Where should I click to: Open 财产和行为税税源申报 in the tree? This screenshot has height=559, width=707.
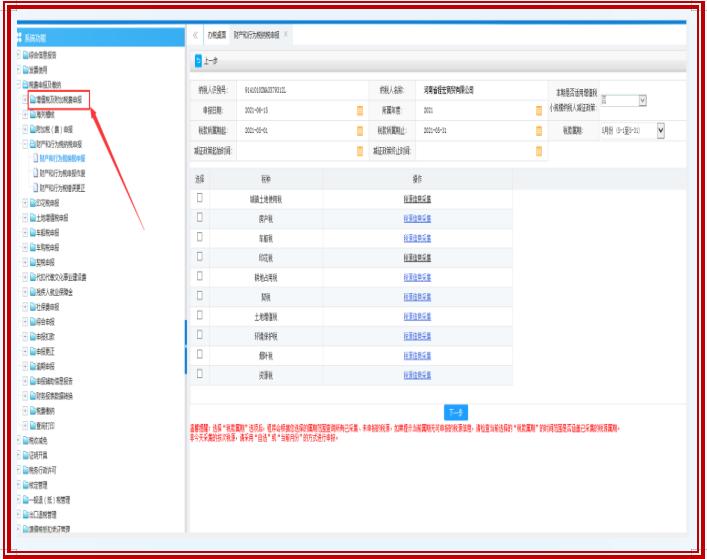(62, 158)
